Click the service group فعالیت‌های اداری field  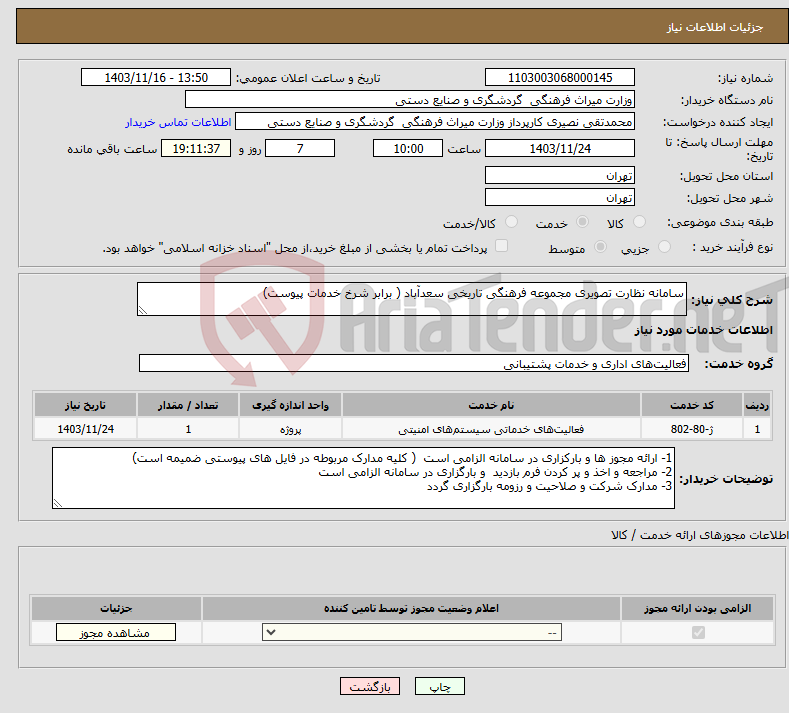coord(414,363)
